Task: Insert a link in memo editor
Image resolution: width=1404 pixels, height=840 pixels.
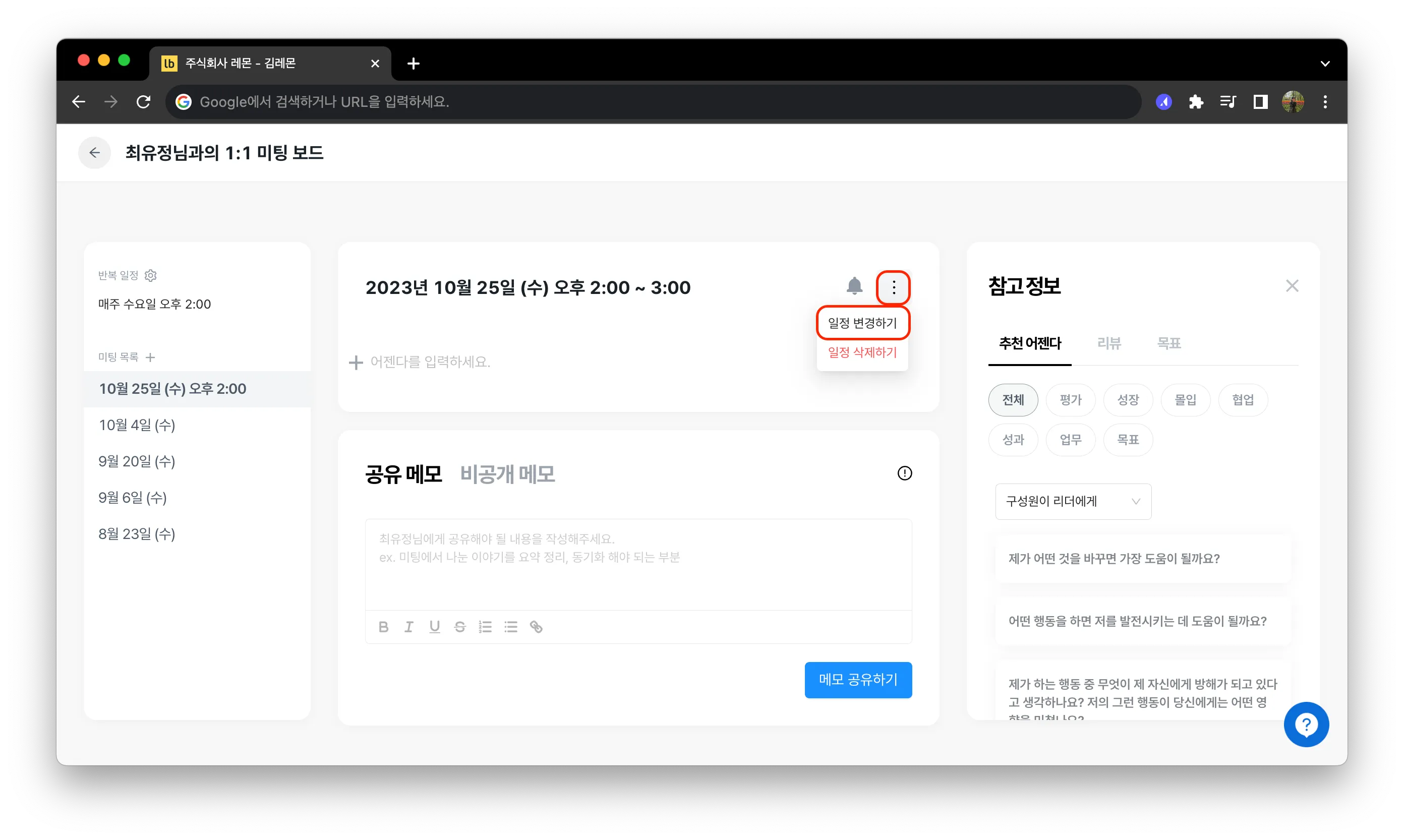Action: pyautogui.click(x=536, y=627)
